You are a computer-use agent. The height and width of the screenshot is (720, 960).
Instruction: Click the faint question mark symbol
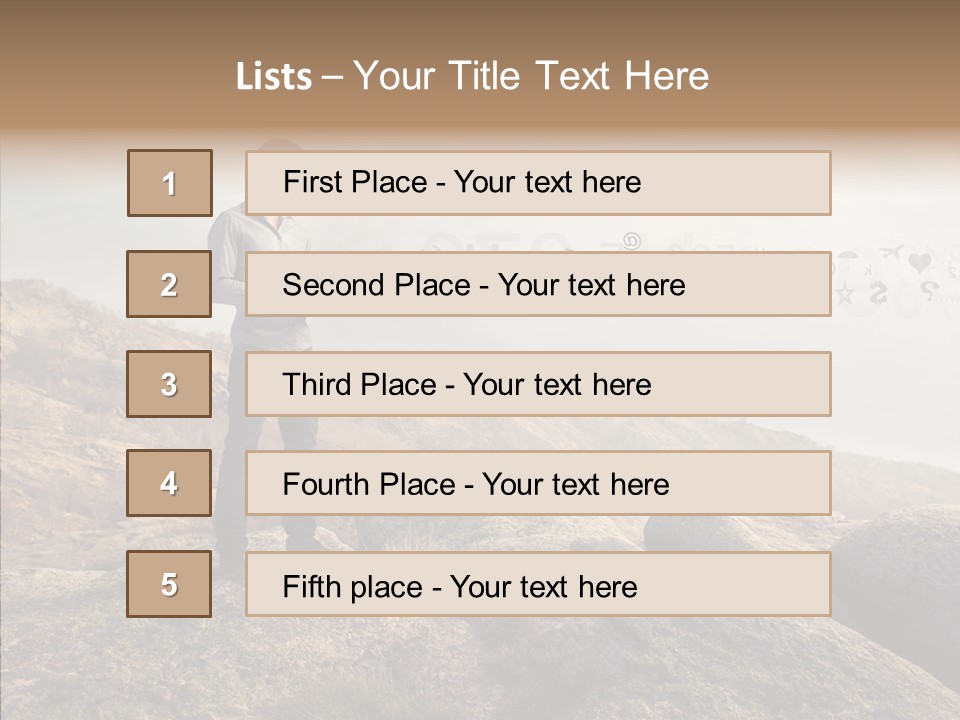929,291
